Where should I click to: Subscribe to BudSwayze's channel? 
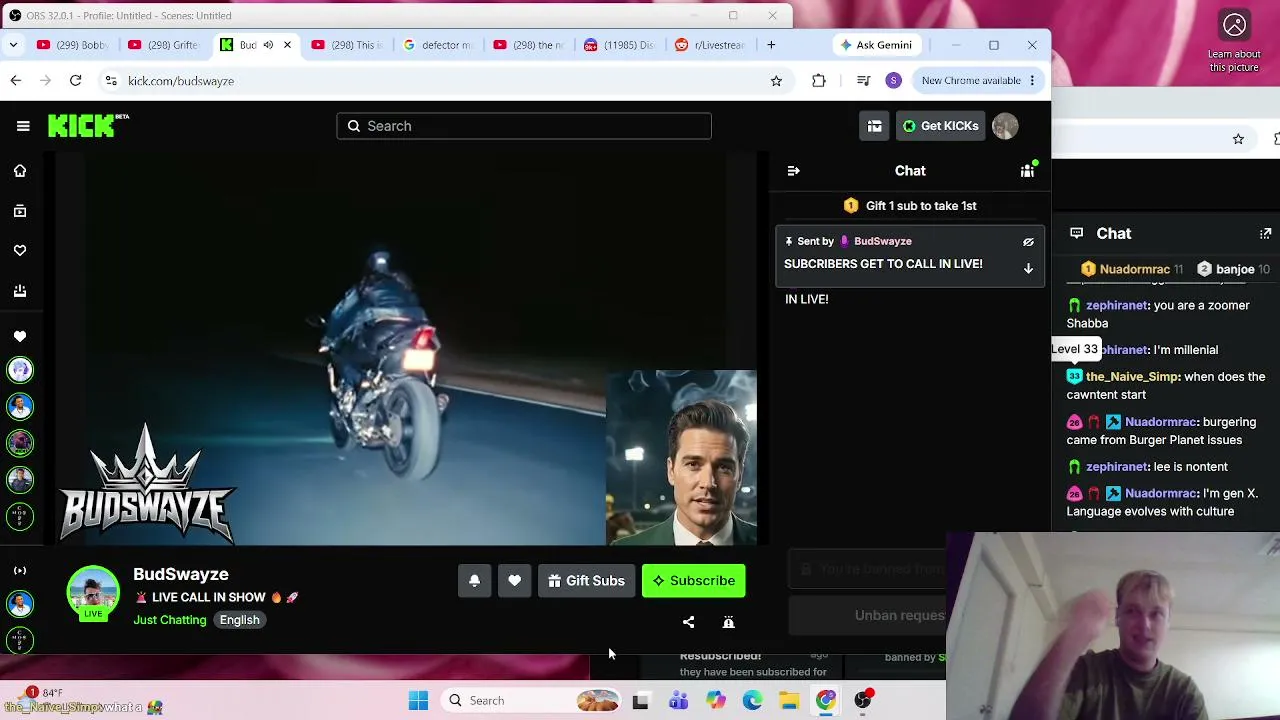coord(693,581)
